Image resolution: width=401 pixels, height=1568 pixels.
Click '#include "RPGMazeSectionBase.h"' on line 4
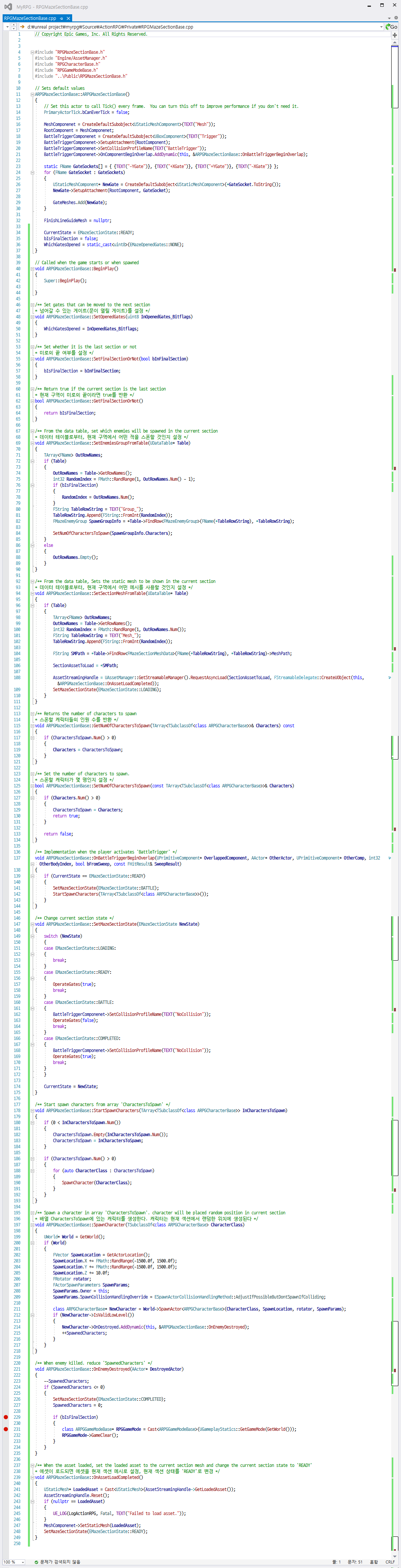pos(70,52)
